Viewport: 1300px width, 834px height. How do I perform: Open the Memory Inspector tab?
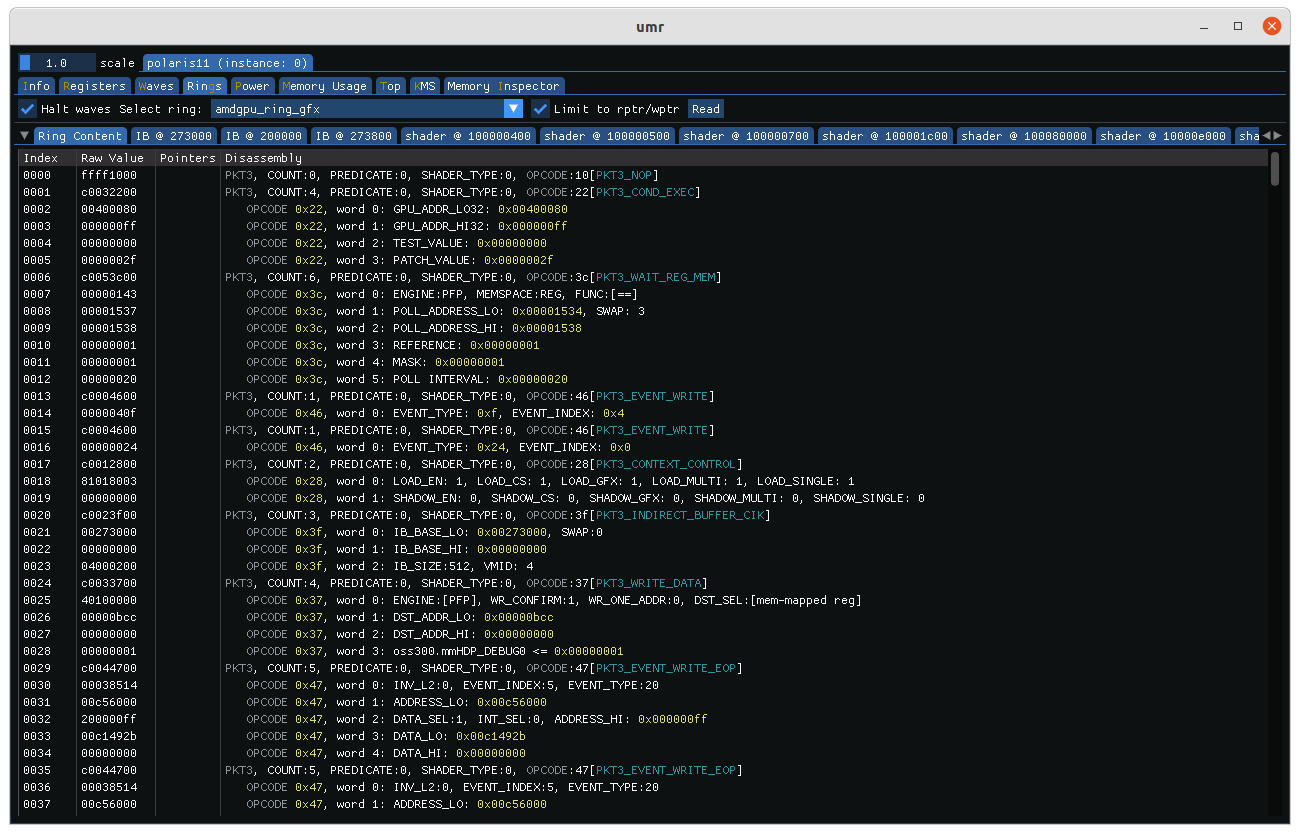(x=504, y=86)
